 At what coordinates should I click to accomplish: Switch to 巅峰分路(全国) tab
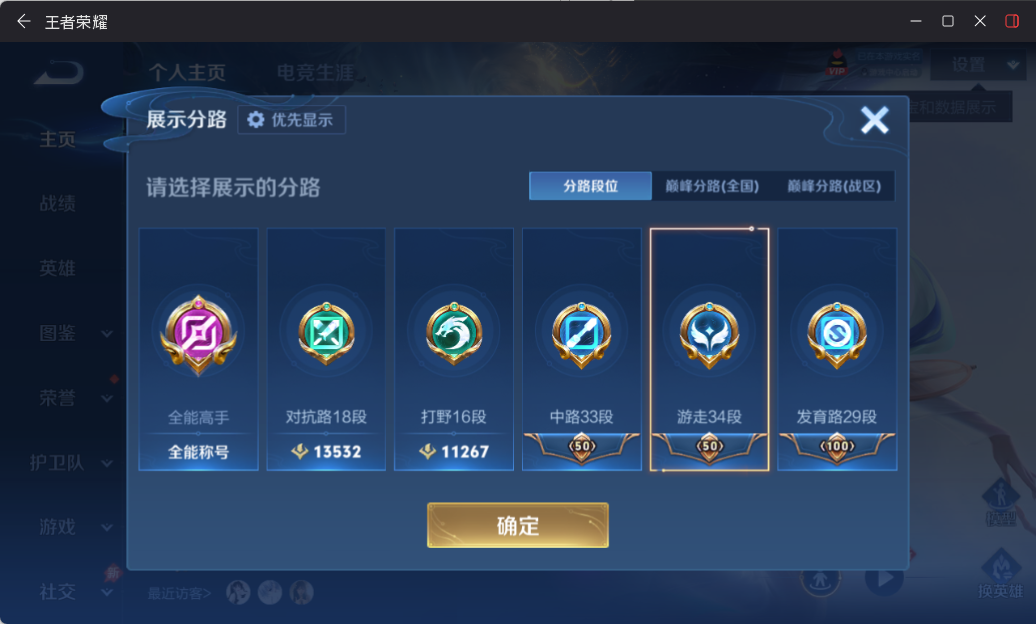(712, 186)
